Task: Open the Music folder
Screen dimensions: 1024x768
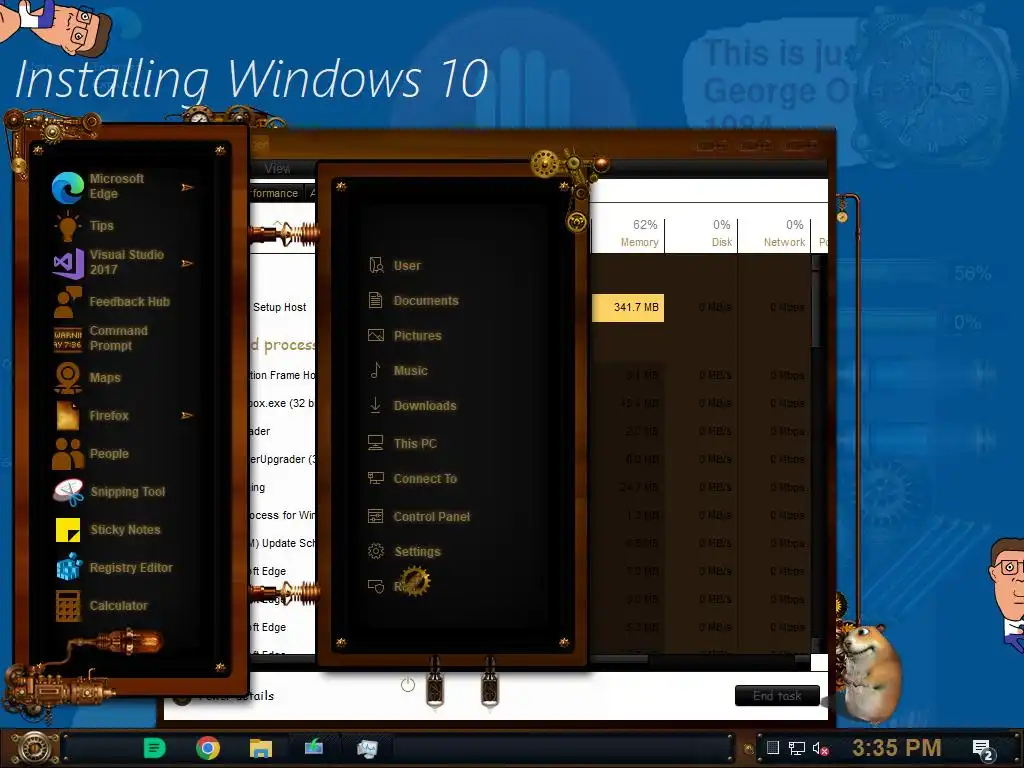Action: 398,370
